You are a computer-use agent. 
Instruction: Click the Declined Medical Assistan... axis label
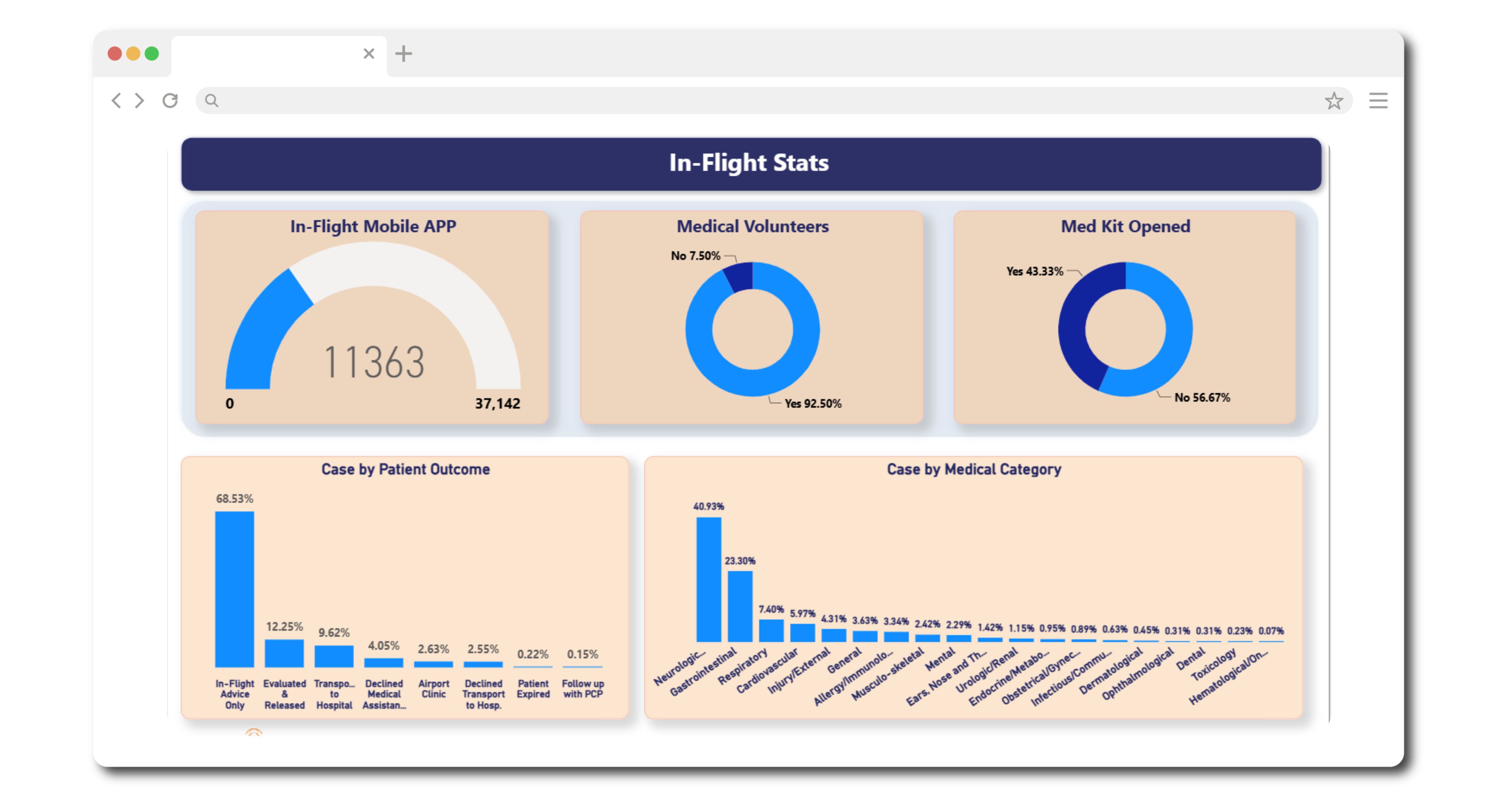point(384,694)
